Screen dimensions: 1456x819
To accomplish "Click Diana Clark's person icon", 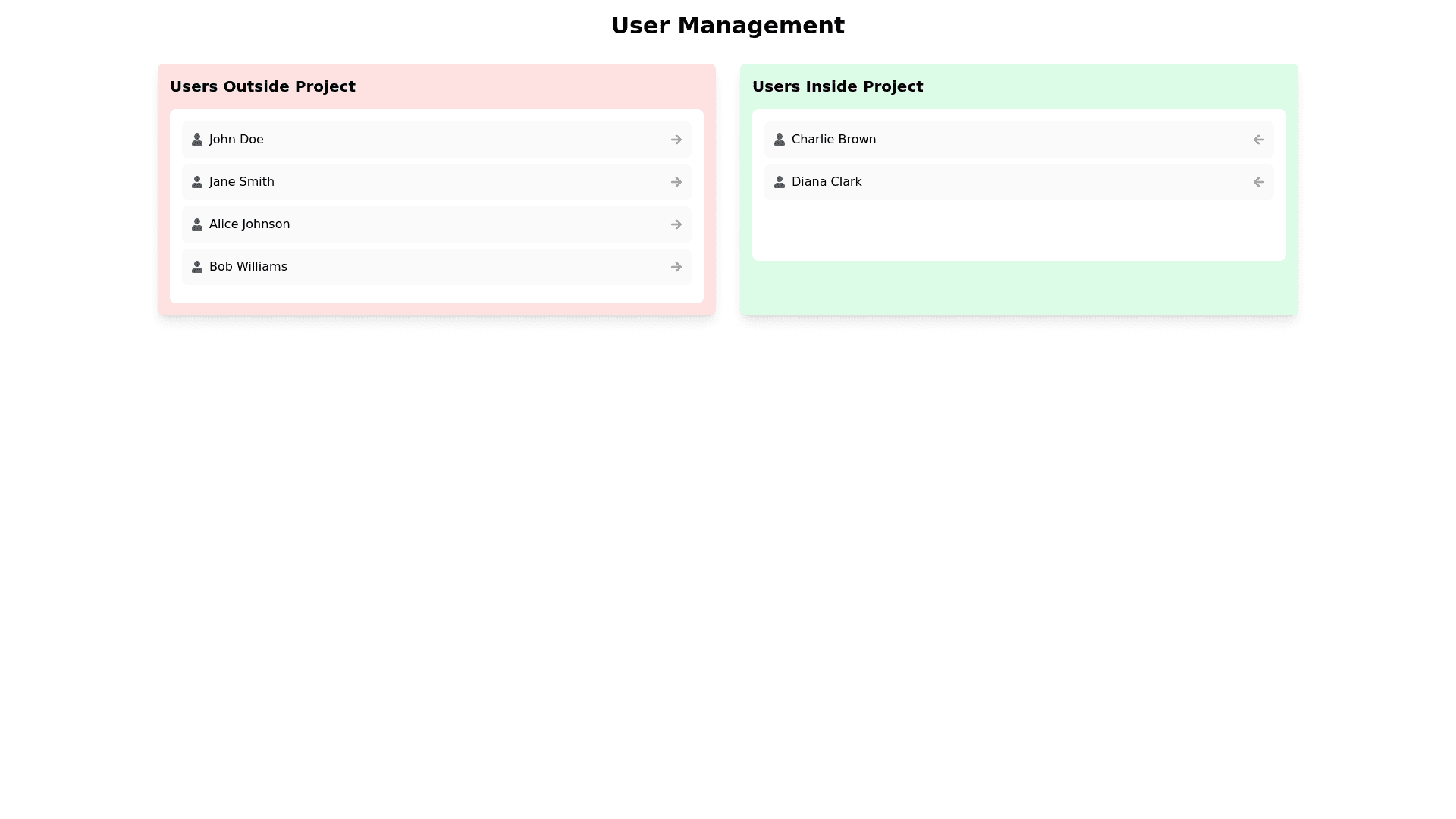I will [x=779, y=182].
